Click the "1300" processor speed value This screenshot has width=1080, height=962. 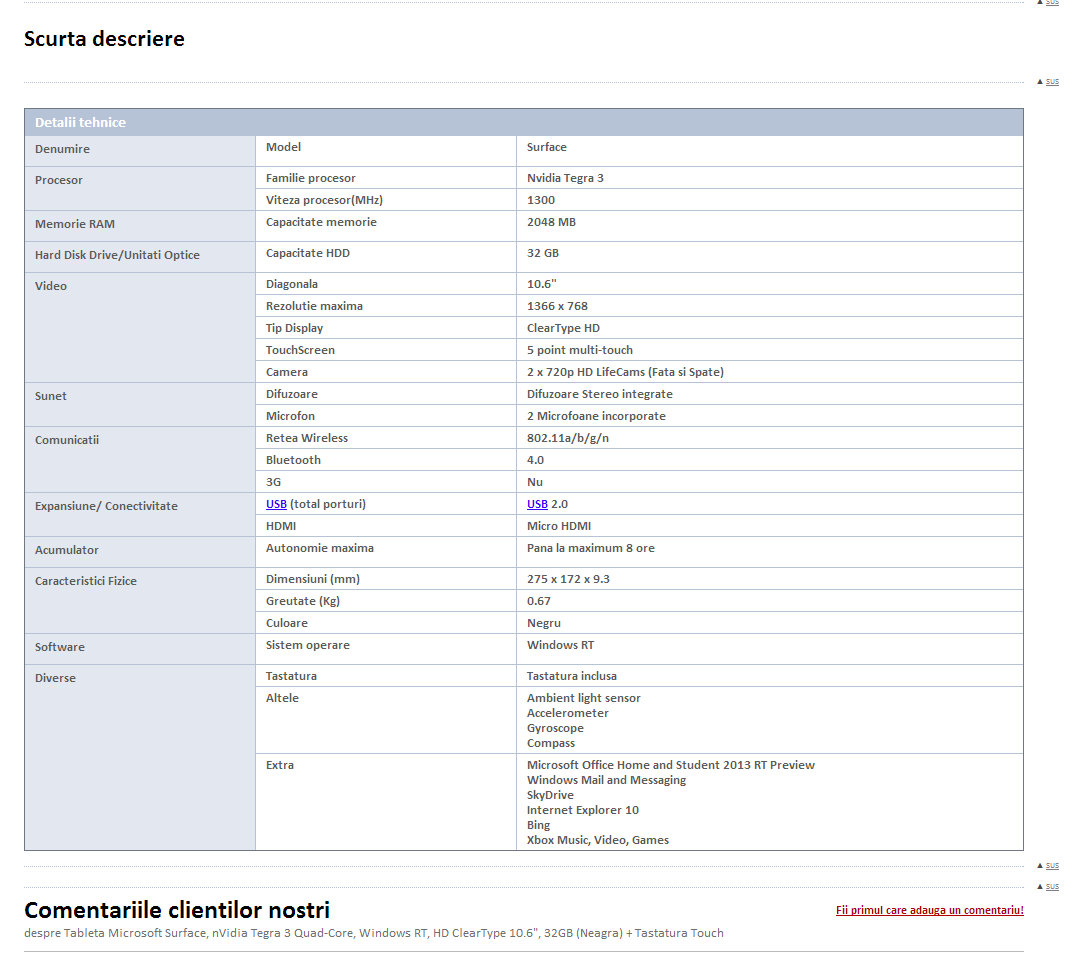pos(541,200)
